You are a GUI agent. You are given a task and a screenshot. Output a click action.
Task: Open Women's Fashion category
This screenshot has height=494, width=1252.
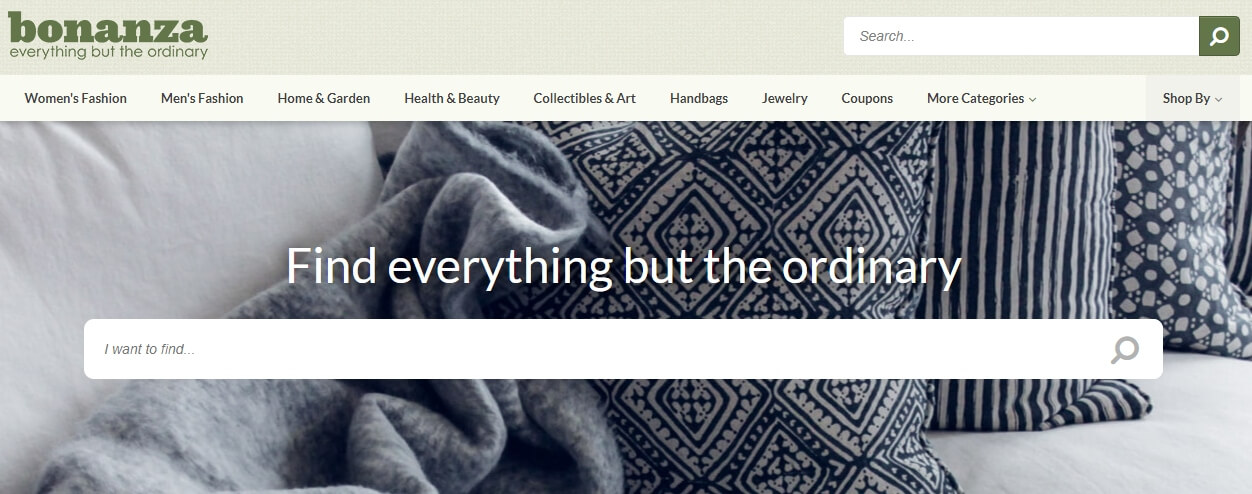click(76, 98)
